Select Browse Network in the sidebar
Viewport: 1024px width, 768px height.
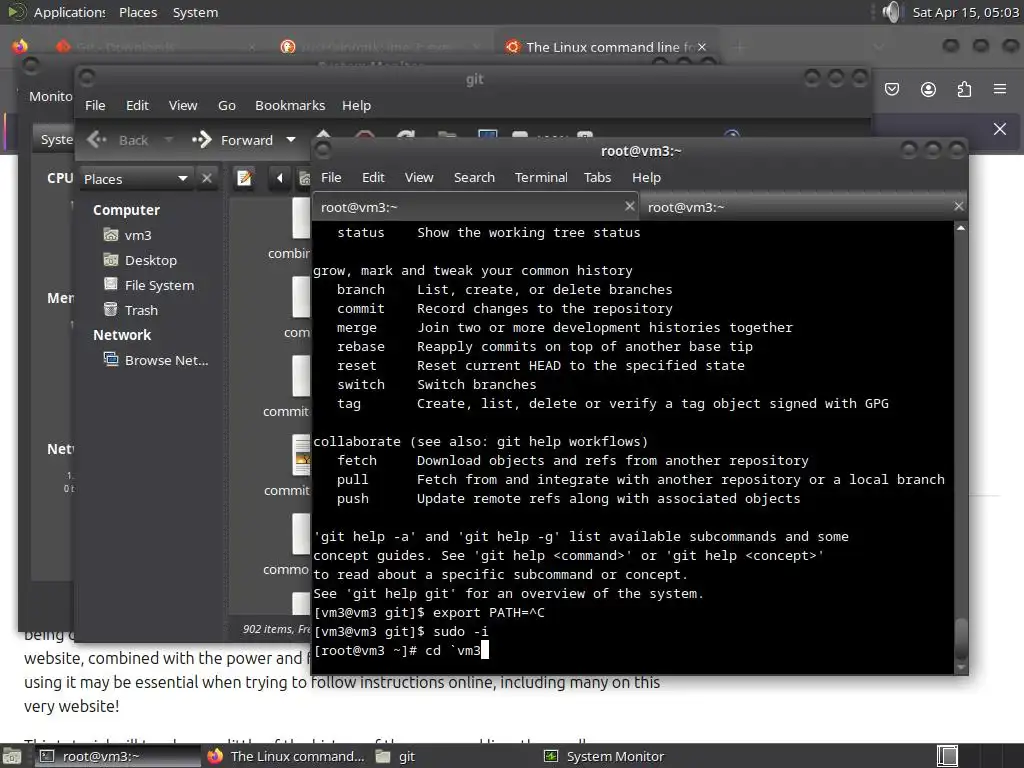point(156,360)
